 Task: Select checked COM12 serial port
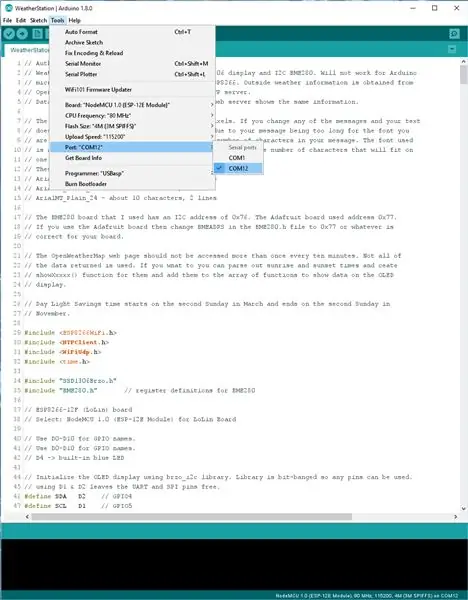click(238, 168)
